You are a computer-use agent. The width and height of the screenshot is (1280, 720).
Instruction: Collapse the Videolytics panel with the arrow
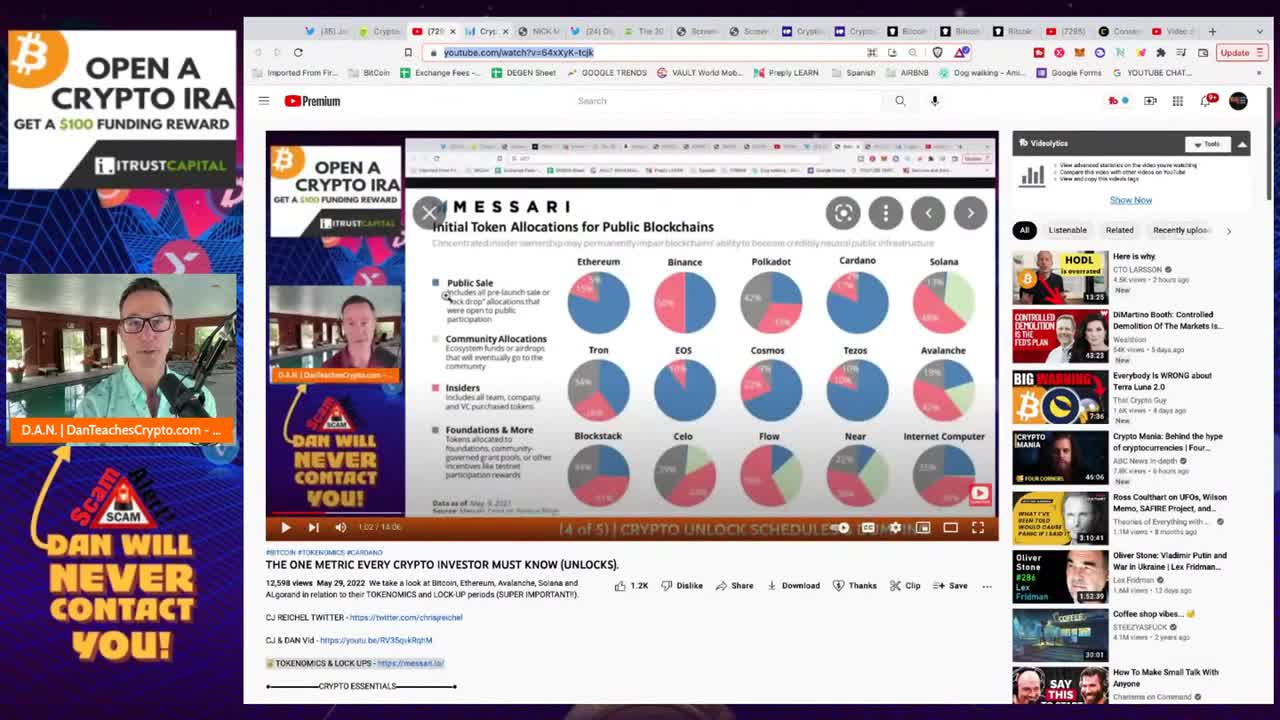[x=1241, y=144]
